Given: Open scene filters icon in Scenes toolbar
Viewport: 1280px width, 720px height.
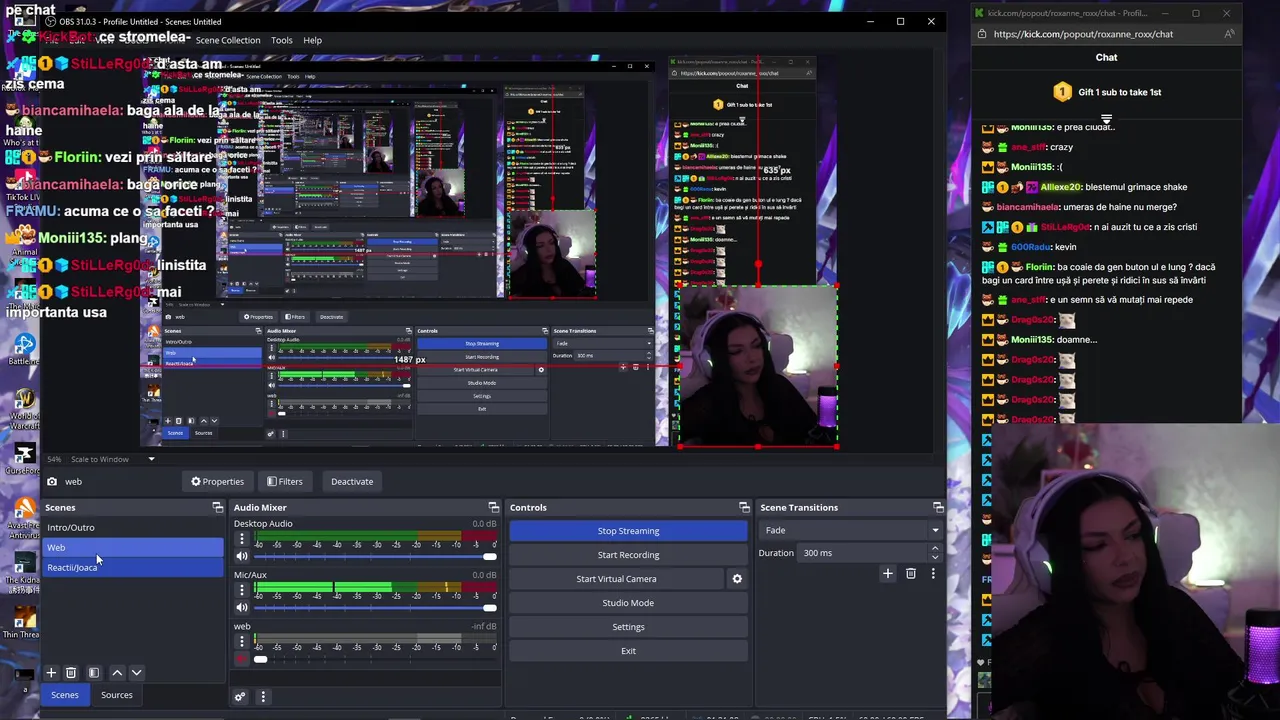Looking at the screenshot, I should tap(94, 673).
